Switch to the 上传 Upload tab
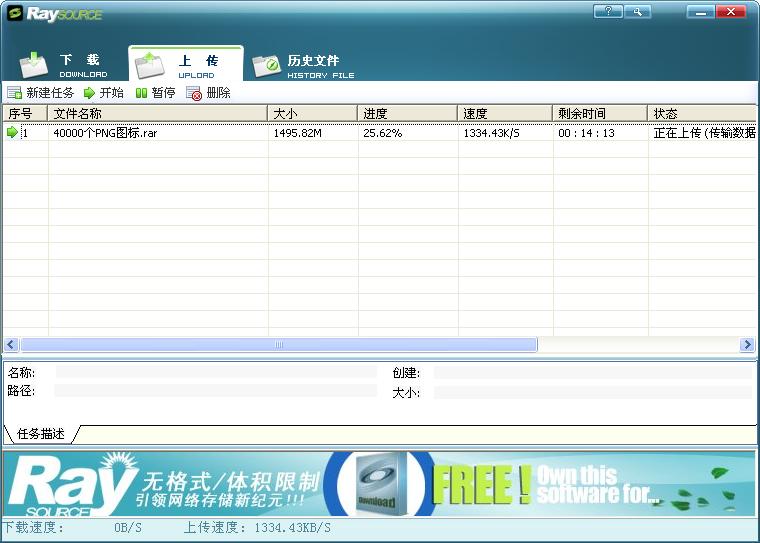Screen dimensions: 760x543 tap(186, 64)
